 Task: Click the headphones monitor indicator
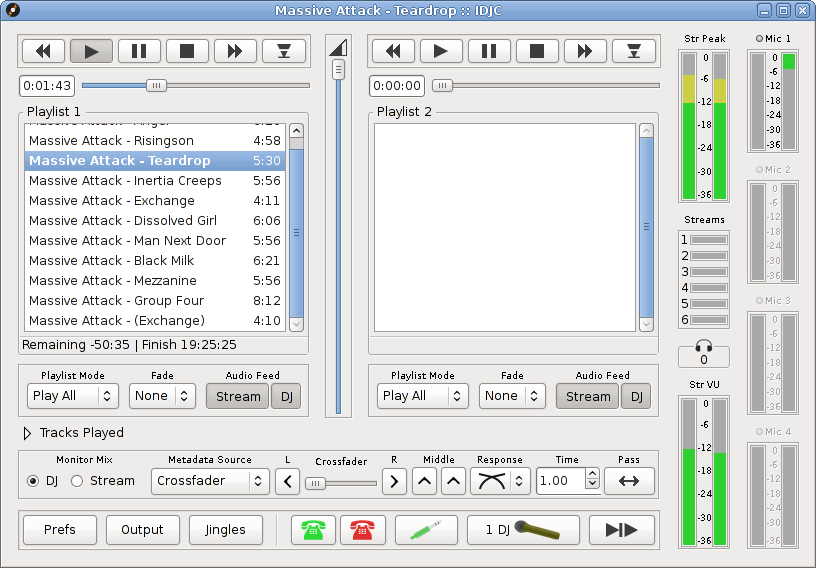coord(704,354)
